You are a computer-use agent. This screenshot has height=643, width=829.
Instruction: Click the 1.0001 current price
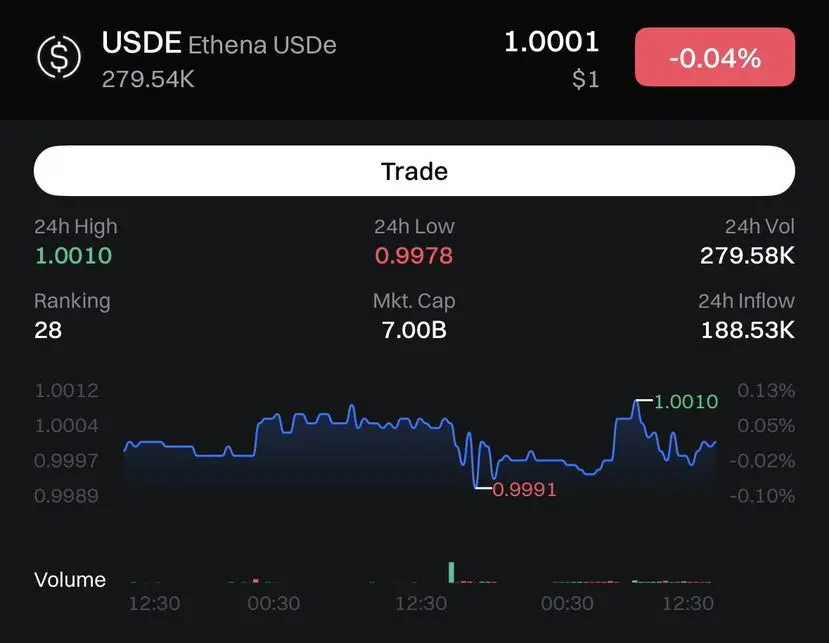[551, 42]
